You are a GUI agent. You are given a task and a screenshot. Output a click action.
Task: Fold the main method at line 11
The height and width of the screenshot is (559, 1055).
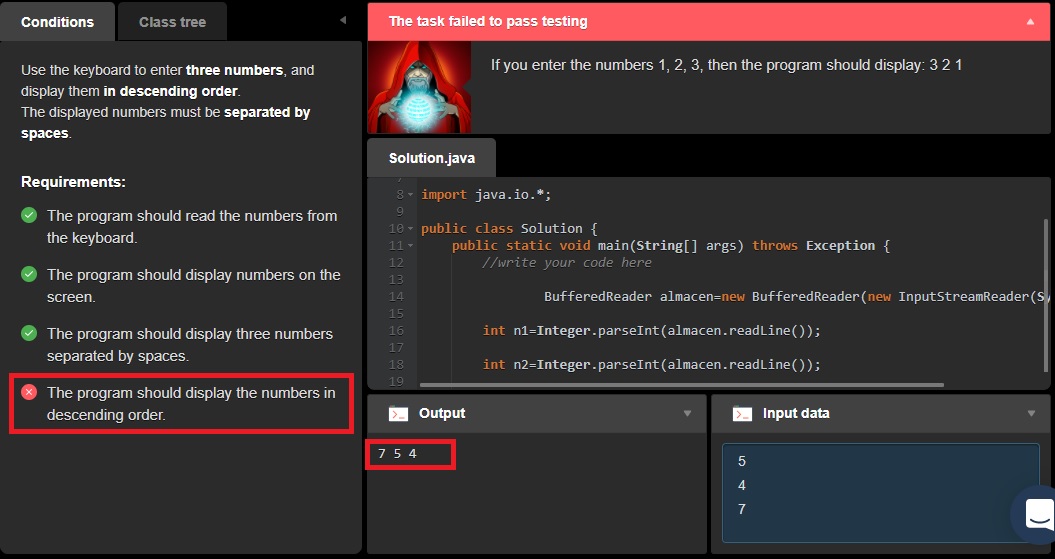(x=411, y=245)
